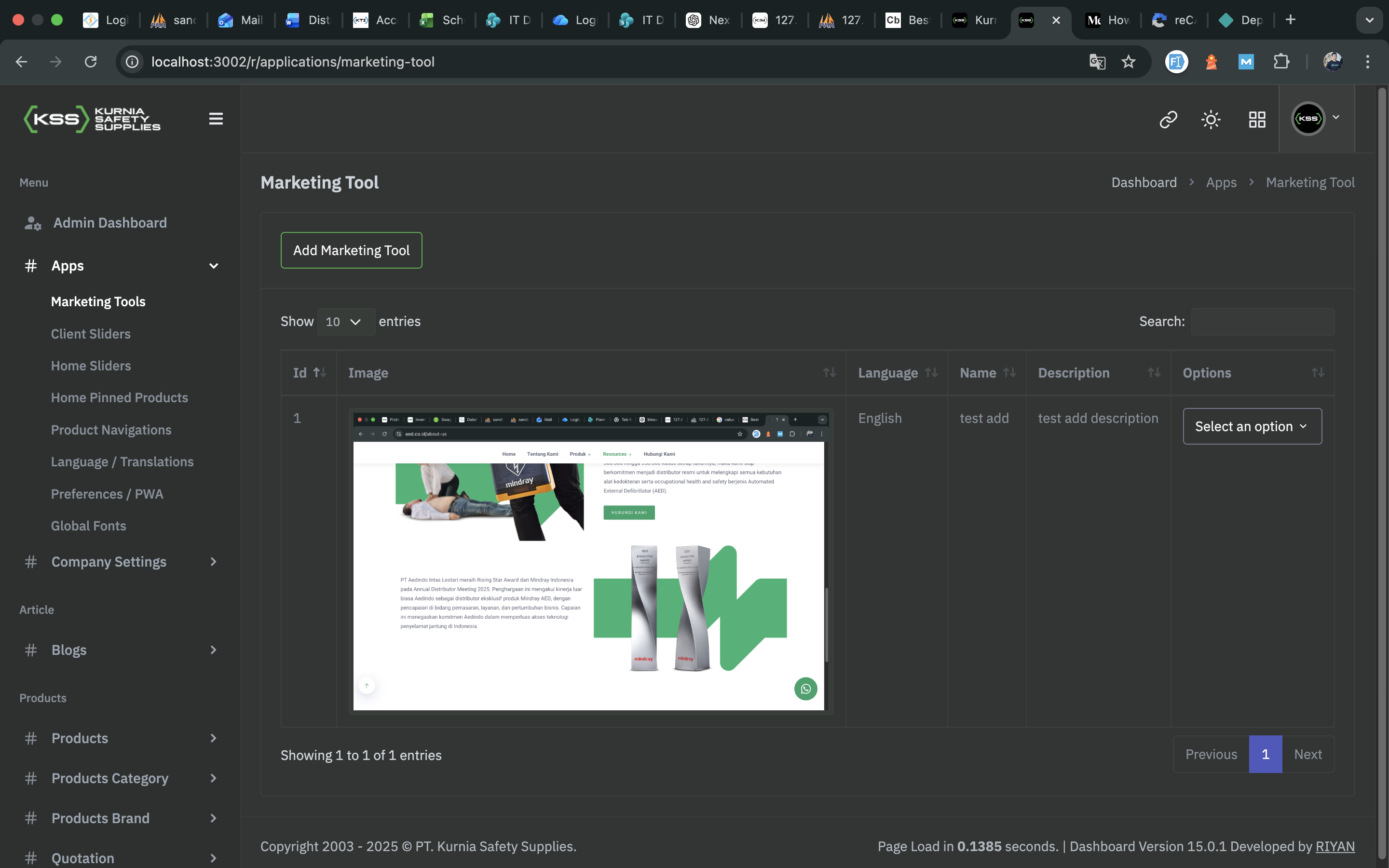Sort table by the Id column

(309, 373)
